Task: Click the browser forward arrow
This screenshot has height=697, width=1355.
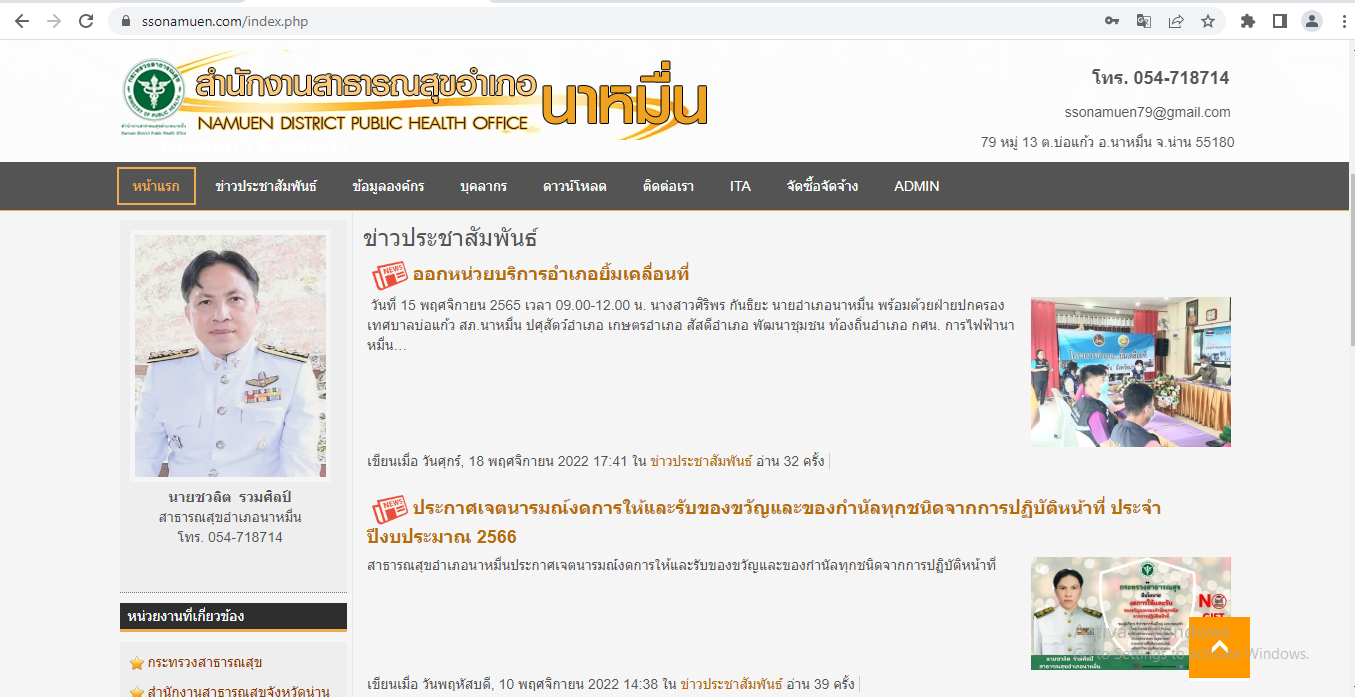Action: (53, 21)
